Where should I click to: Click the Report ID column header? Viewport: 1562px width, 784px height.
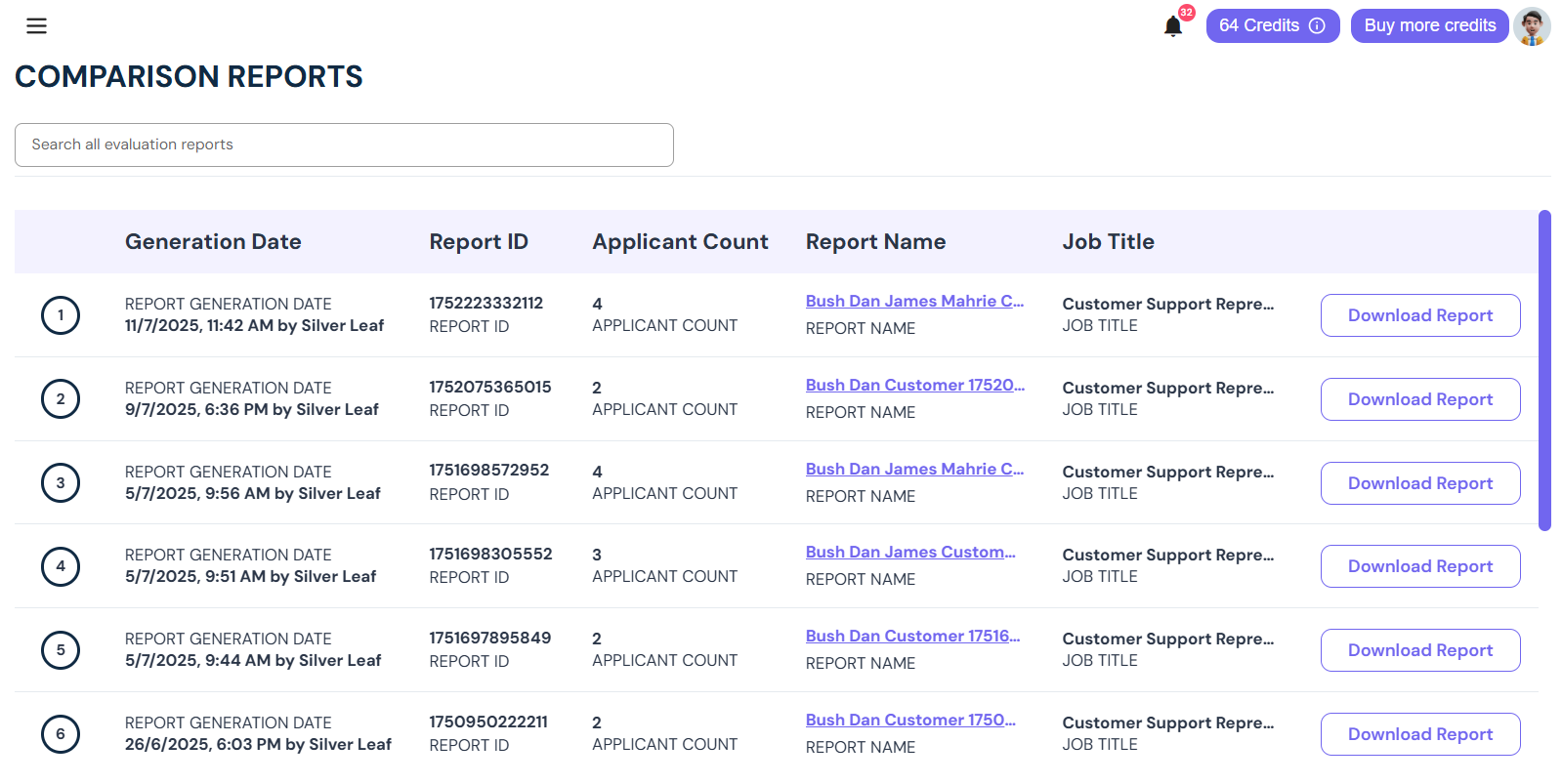pyautogui.click(x=479, y=242)
